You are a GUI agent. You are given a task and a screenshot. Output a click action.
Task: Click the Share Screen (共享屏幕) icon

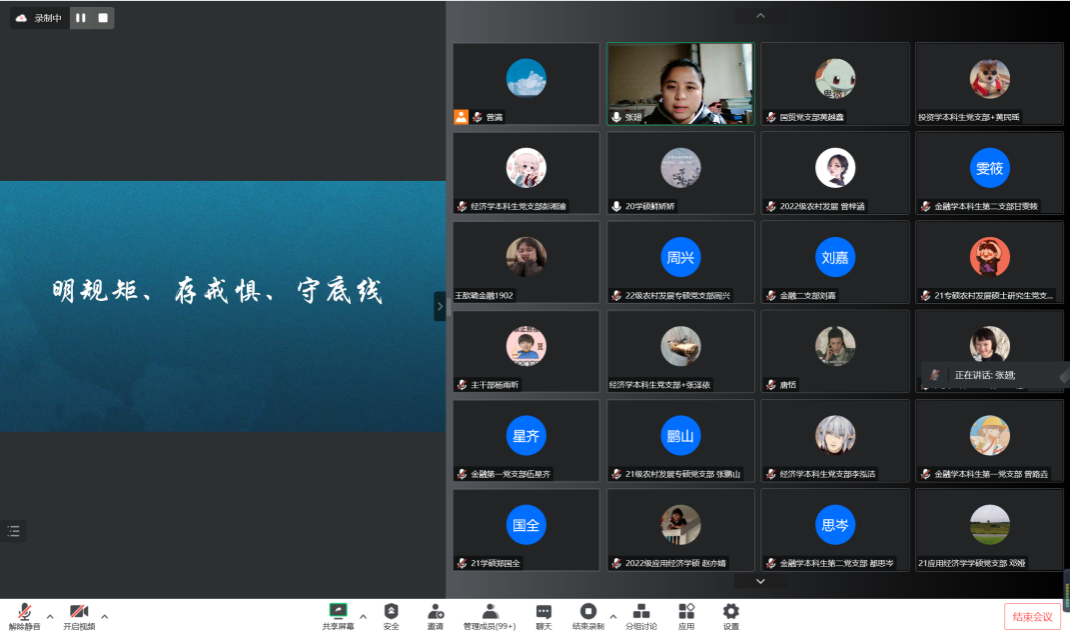[338, 614]
